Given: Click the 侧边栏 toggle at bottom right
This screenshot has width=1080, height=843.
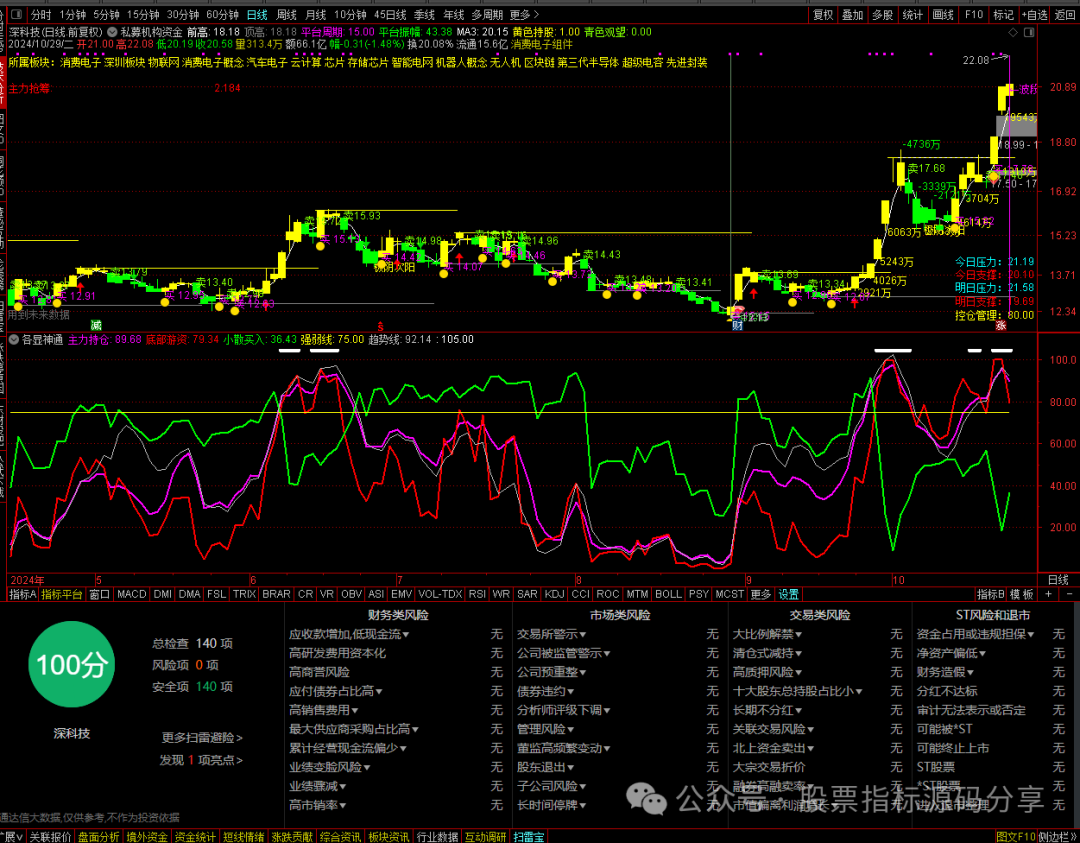Looking at the screenshot, I should tap(1058, 837).
